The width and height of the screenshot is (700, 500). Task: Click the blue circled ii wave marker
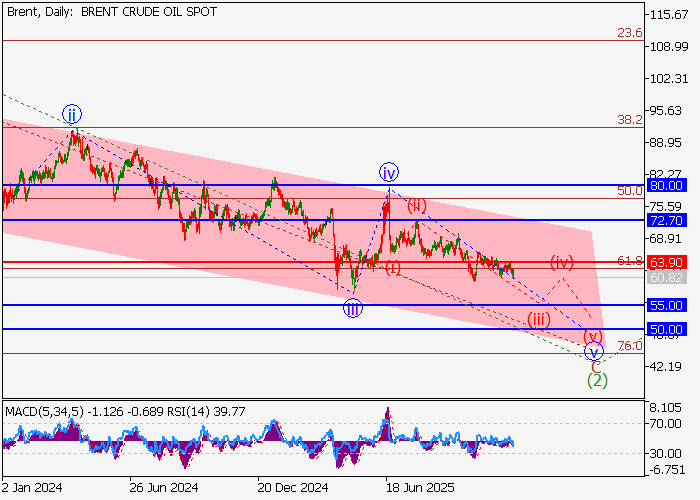point(72,113)
